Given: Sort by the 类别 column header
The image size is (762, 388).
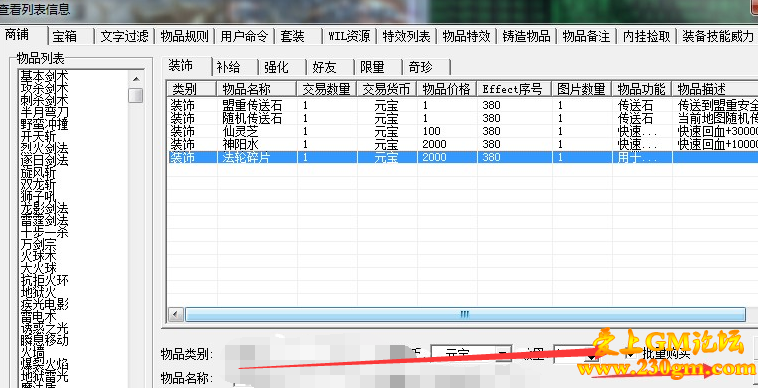Looking at the screenshot, I should click(x=191, y=89).
